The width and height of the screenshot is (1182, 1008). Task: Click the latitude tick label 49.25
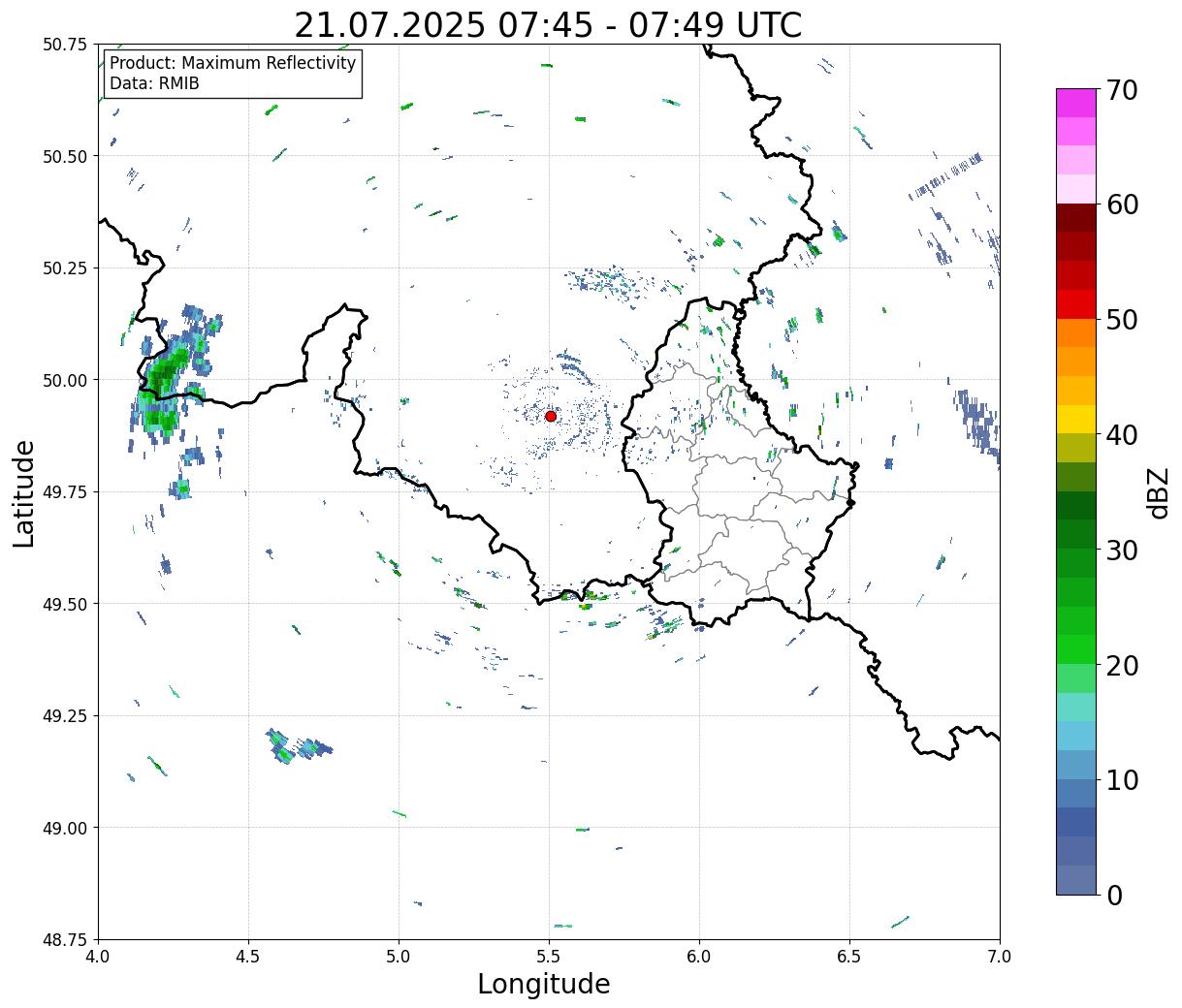(65, 716)
